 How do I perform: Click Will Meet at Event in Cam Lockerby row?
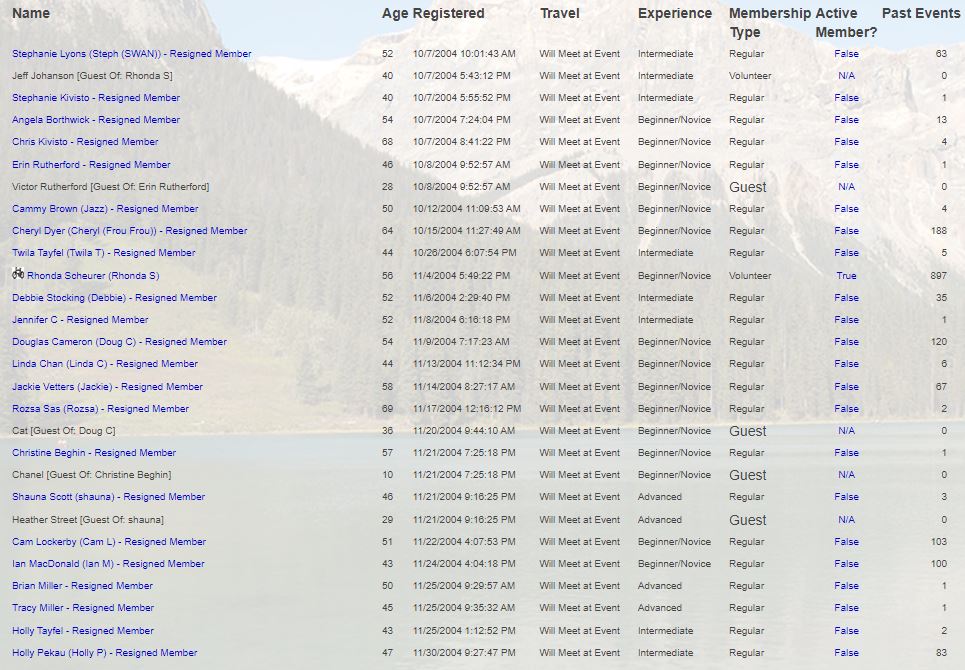[580, 542]
